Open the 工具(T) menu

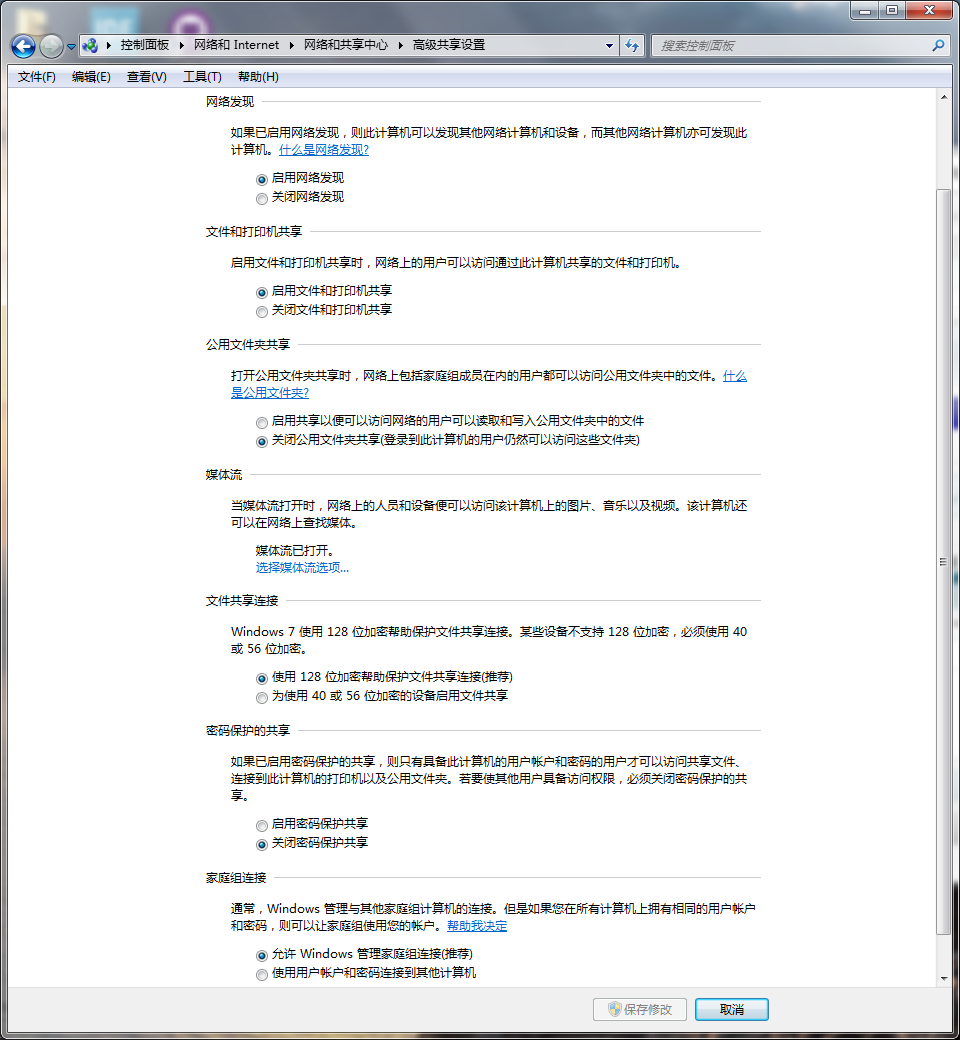[201, 77]
